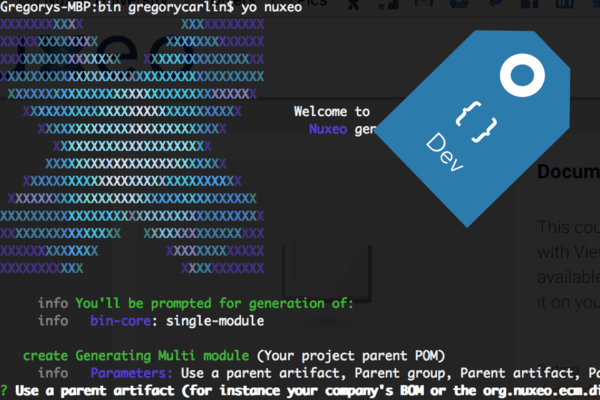Click the '? Use a parent artifact' question line
Screen dimensions: 600x400
[x=300, y=391]
